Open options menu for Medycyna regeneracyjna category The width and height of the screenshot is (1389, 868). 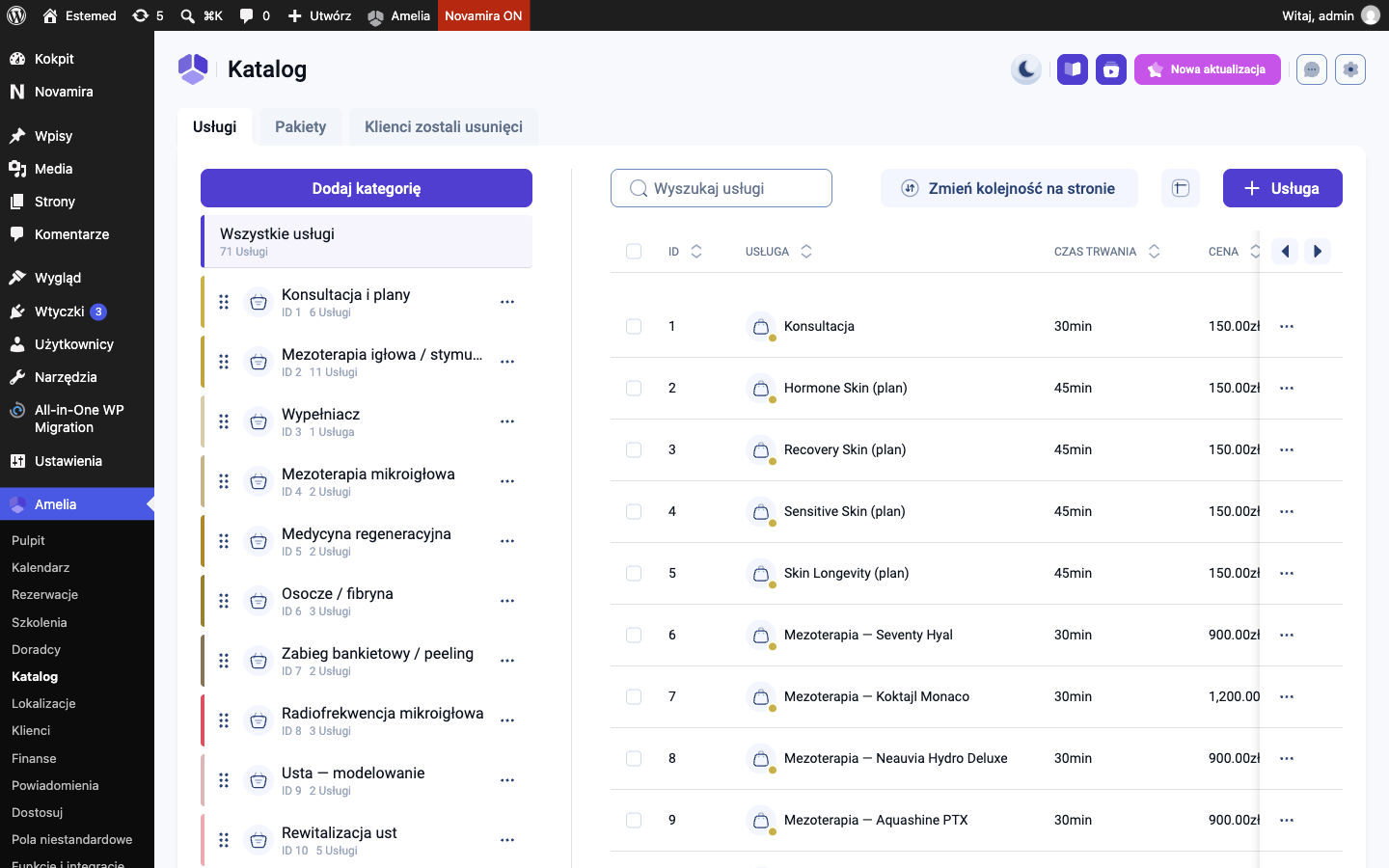tap(507, 541)
